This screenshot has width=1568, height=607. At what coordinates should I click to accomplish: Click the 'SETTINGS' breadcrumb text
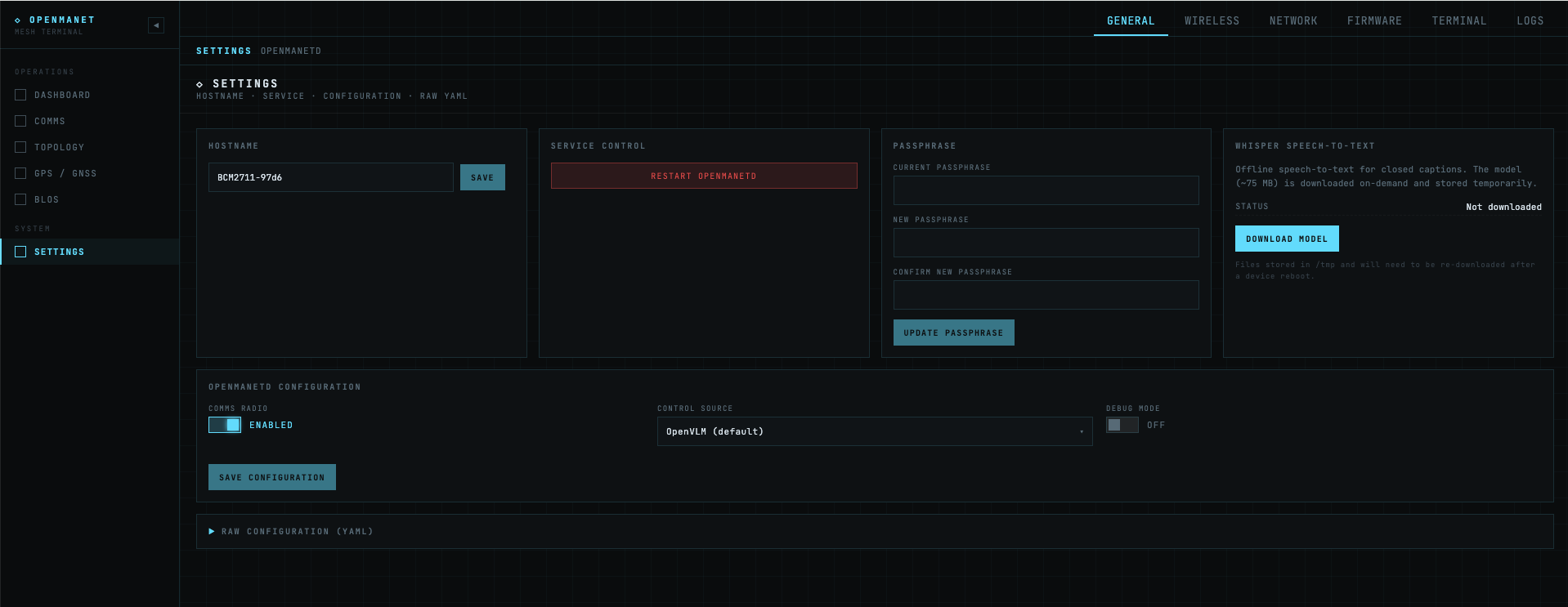tap(224, 51)
